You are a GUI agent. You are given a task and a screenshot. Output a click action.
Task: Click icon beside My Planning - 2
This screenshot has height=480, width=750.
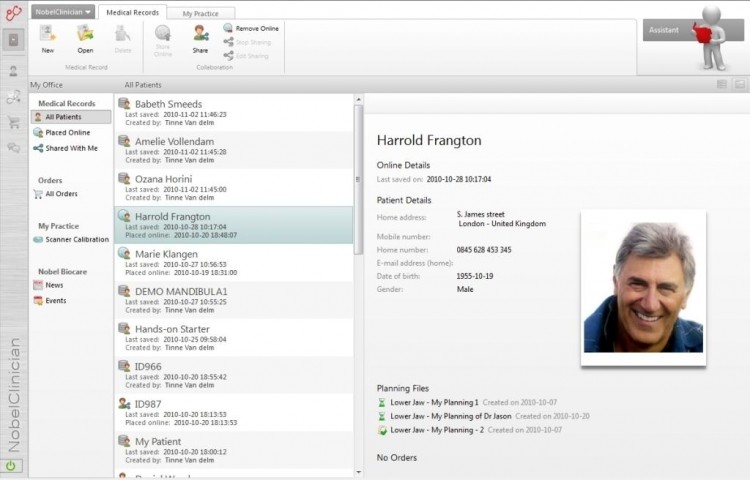tap(382, 430)
